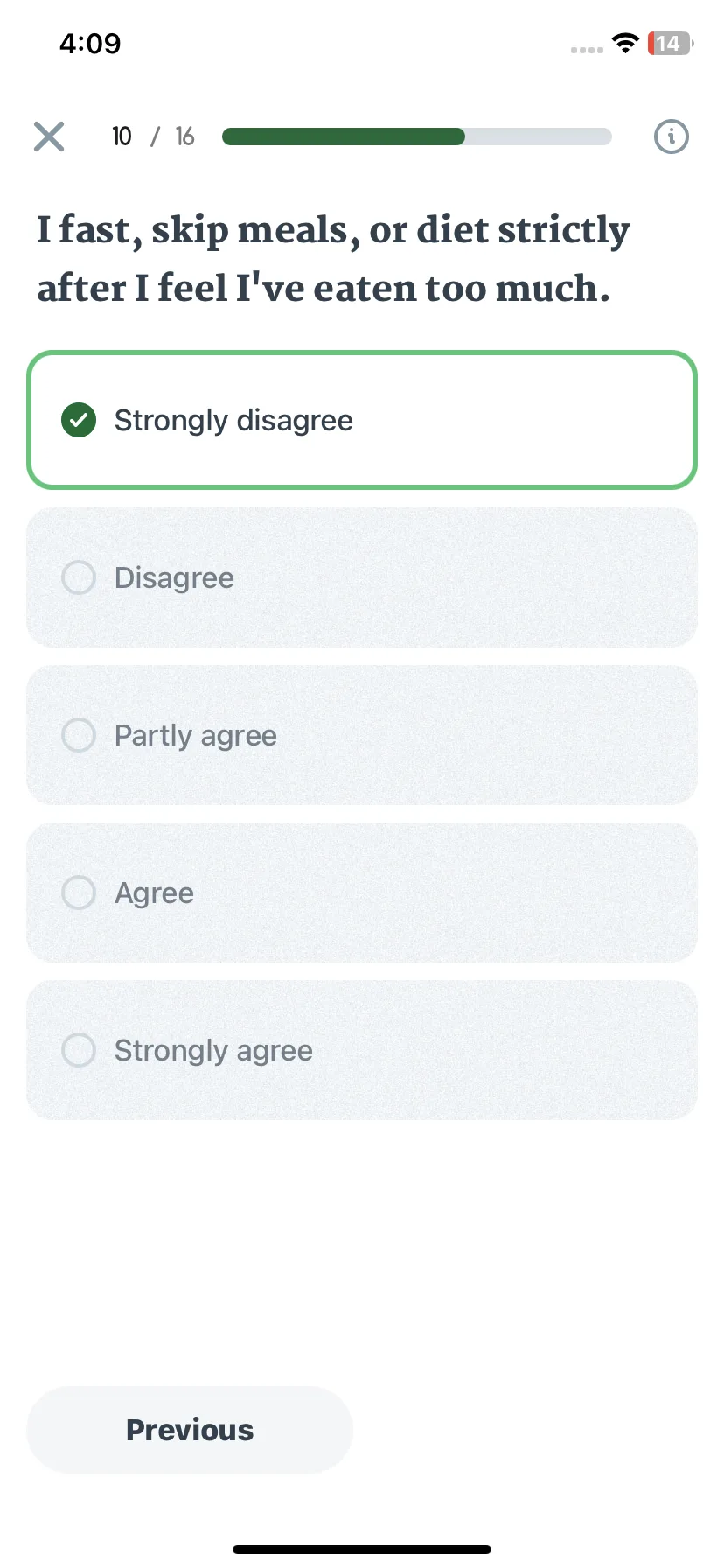Tap the 10 / 16 question counter
Screen dimensions: 724x1568
click(153, 136)
